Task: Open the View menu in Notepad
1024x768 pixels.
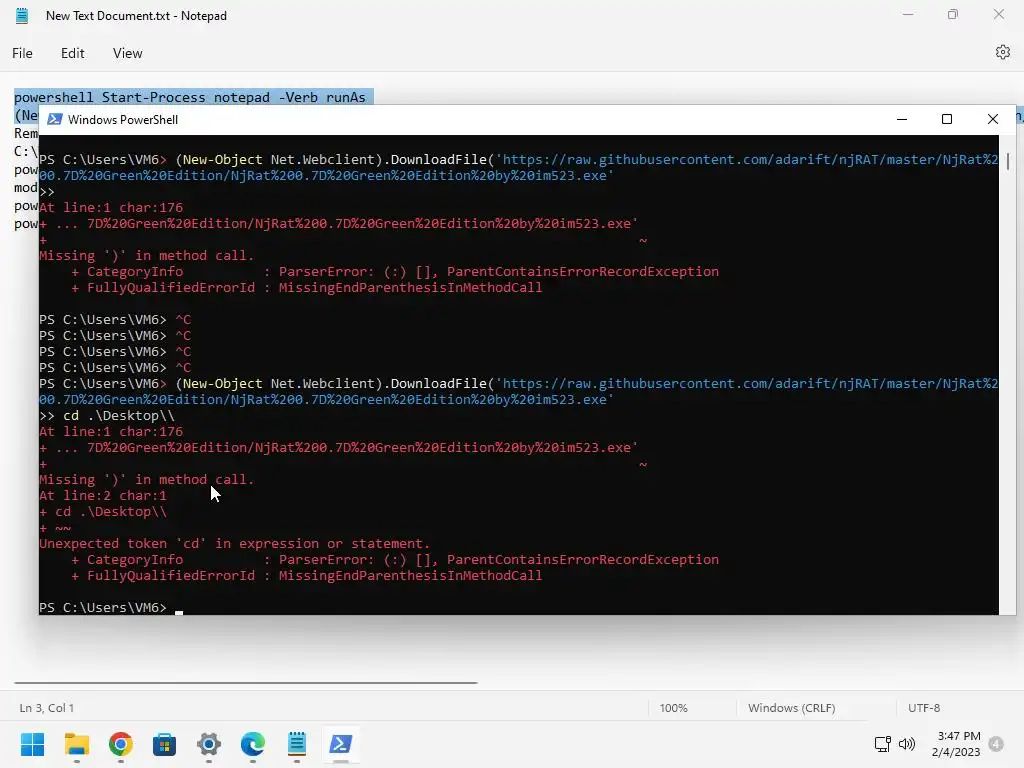Action: [127, 53]
